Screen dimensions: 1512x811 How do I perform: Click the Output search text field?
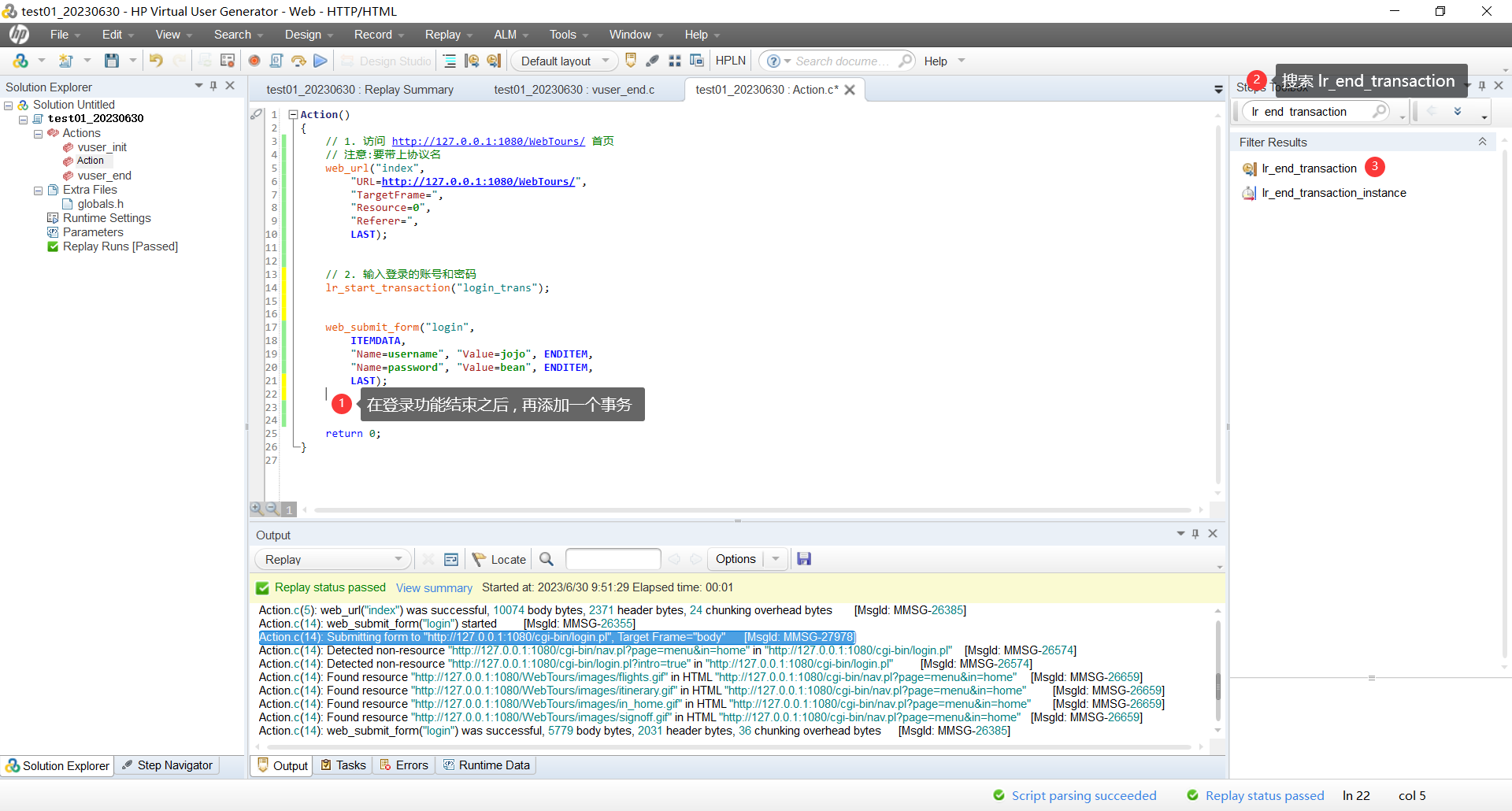pos(613,559)
